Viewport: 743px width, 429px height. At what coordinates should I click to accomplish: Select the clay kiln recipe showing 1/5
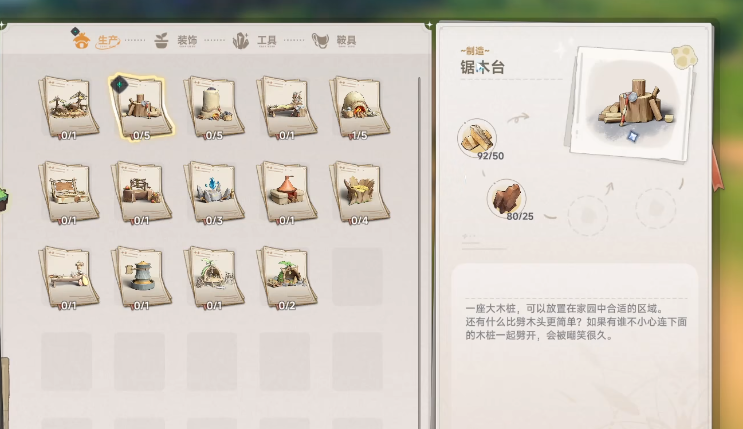coord(359,108)
